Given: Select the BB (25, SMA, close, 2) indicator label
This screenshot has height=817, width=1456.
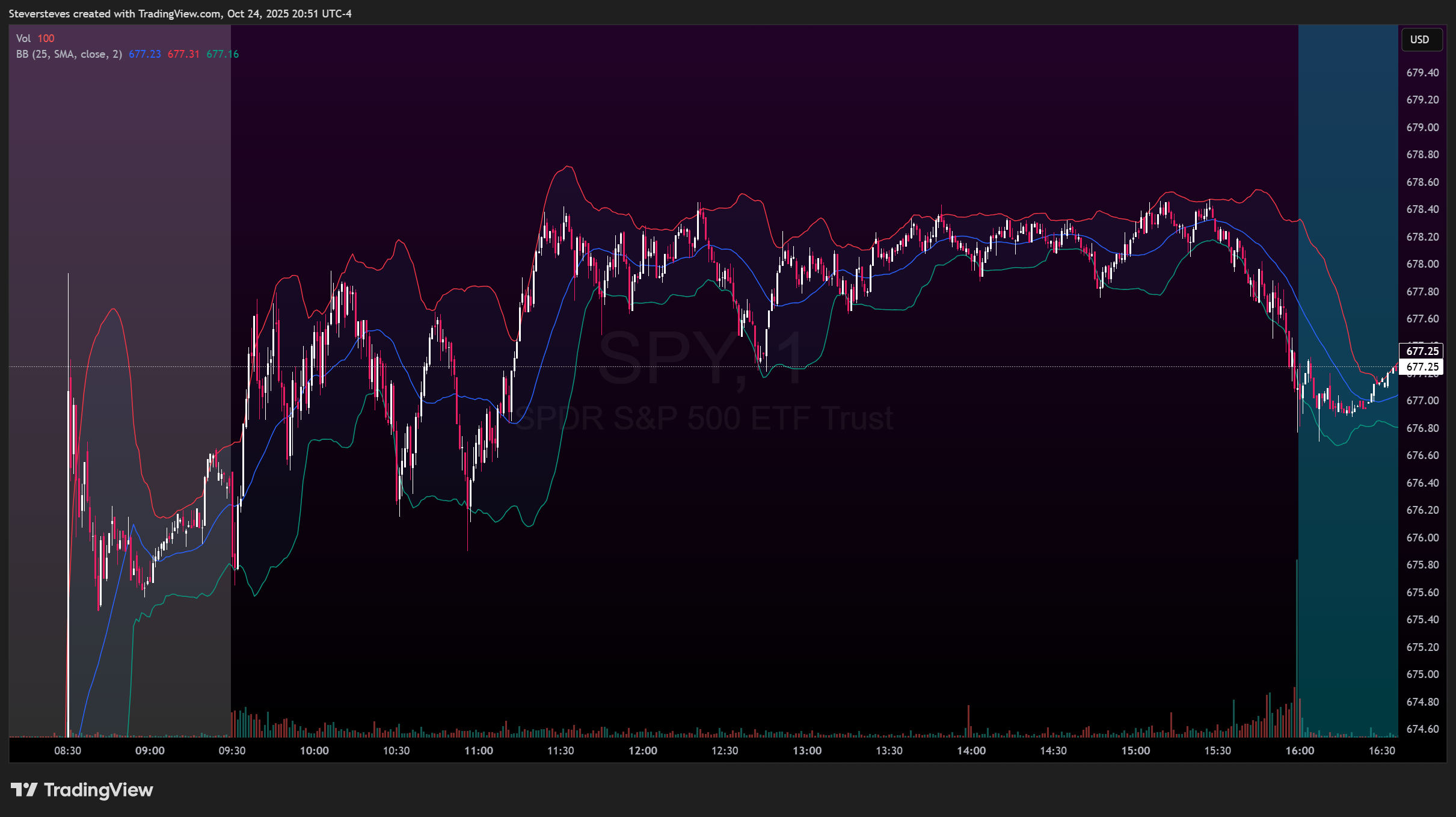Looking at the screenshot, I should (69, 54).
